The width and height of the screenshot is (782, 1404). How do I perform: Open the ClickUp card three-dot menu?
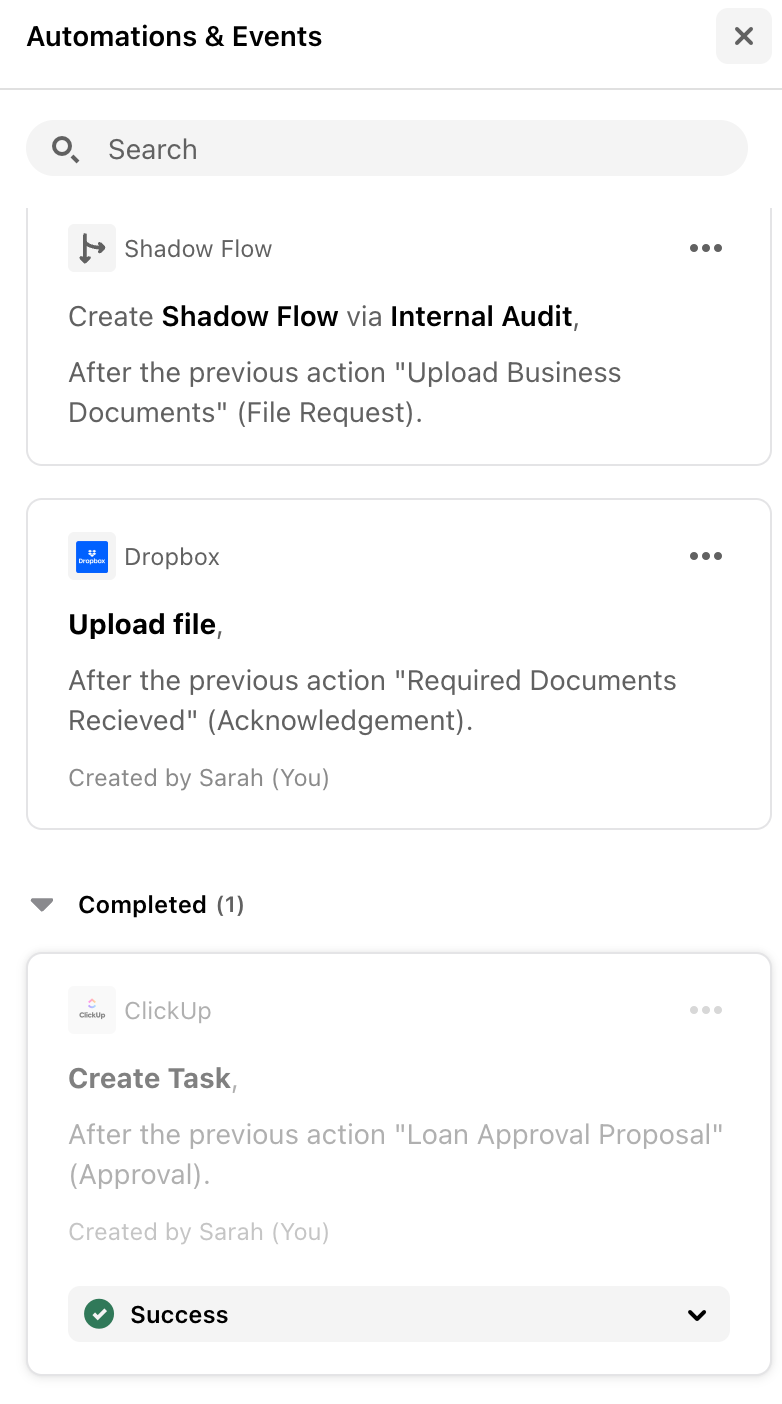pos(706,1010)
